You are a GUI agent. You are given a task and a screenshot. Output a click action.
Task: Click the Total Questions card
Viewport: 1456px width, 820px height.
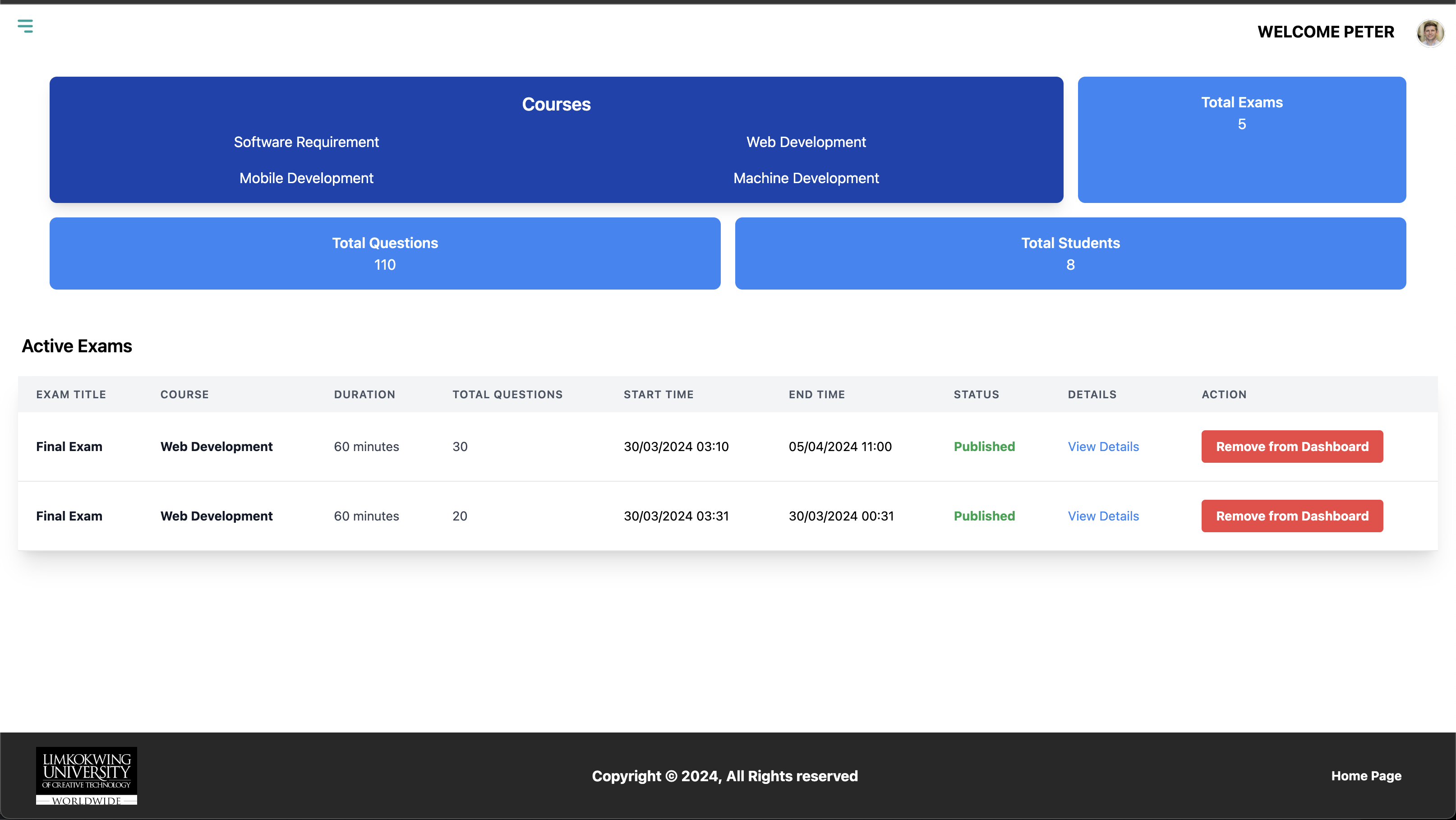click(x=384, y=253)
